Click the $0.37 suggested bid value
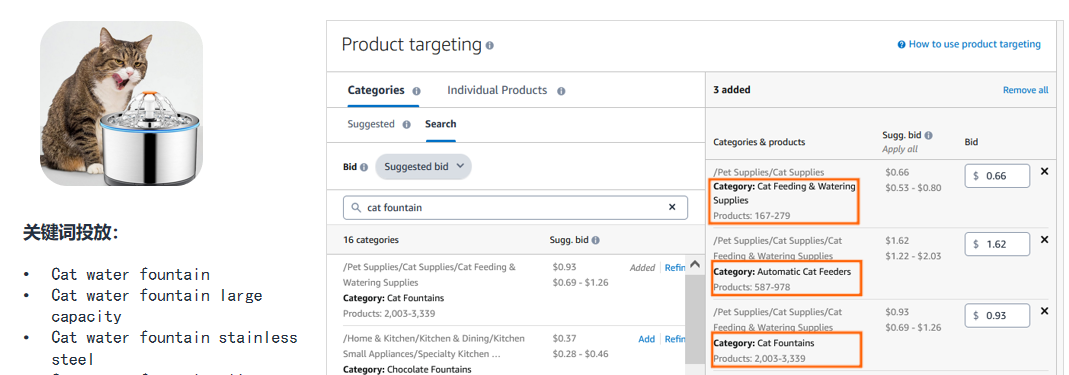The height and width of the screenshot is (375, 1069). tap(564, 339)
